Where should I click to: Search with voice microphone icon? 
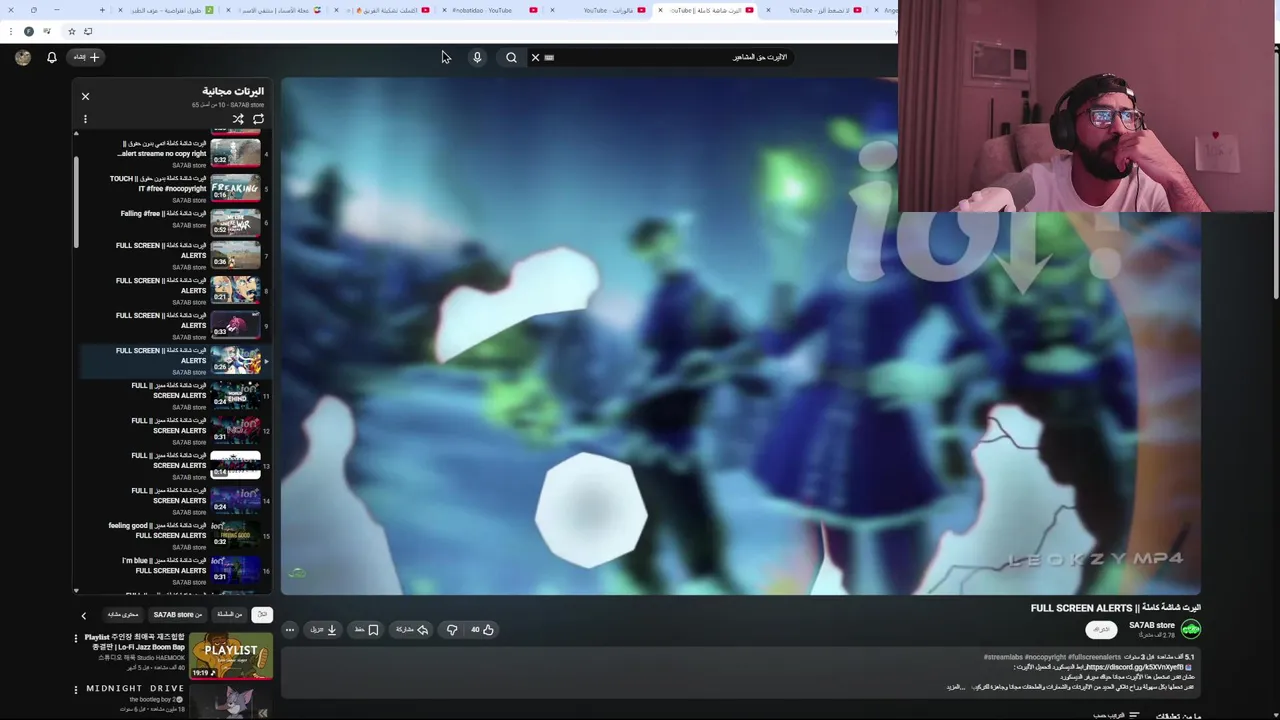click(x=477, y=57)
